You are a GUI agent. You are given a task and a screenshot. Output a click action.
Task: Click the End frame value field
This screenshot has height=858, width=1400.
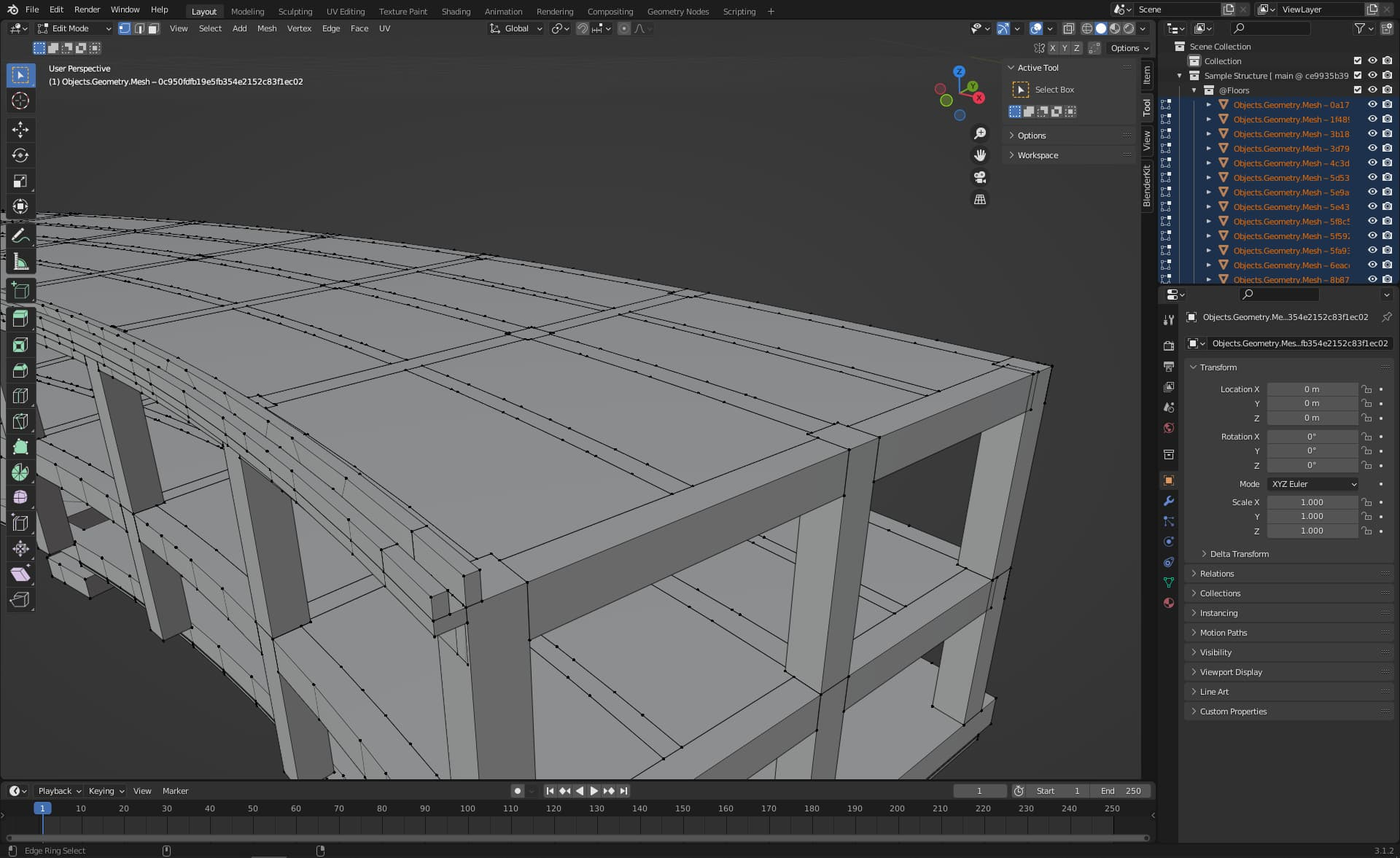pos(1121,791)
